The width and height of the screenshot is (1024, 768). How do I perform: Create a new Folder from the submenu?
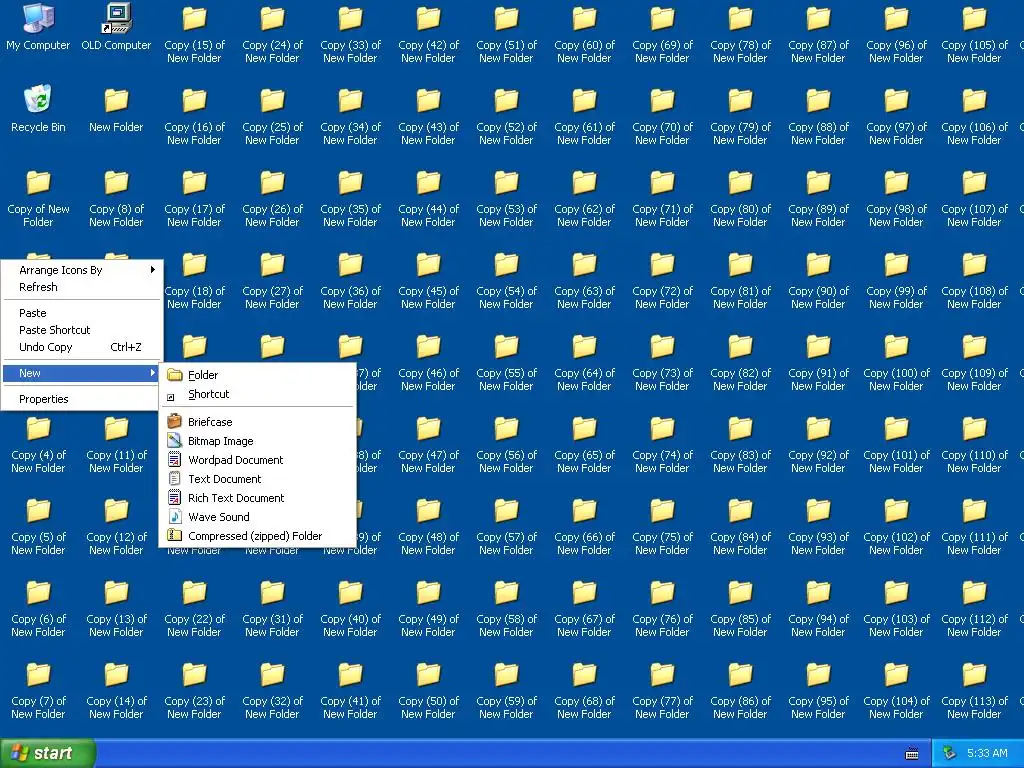pos(258,375)
